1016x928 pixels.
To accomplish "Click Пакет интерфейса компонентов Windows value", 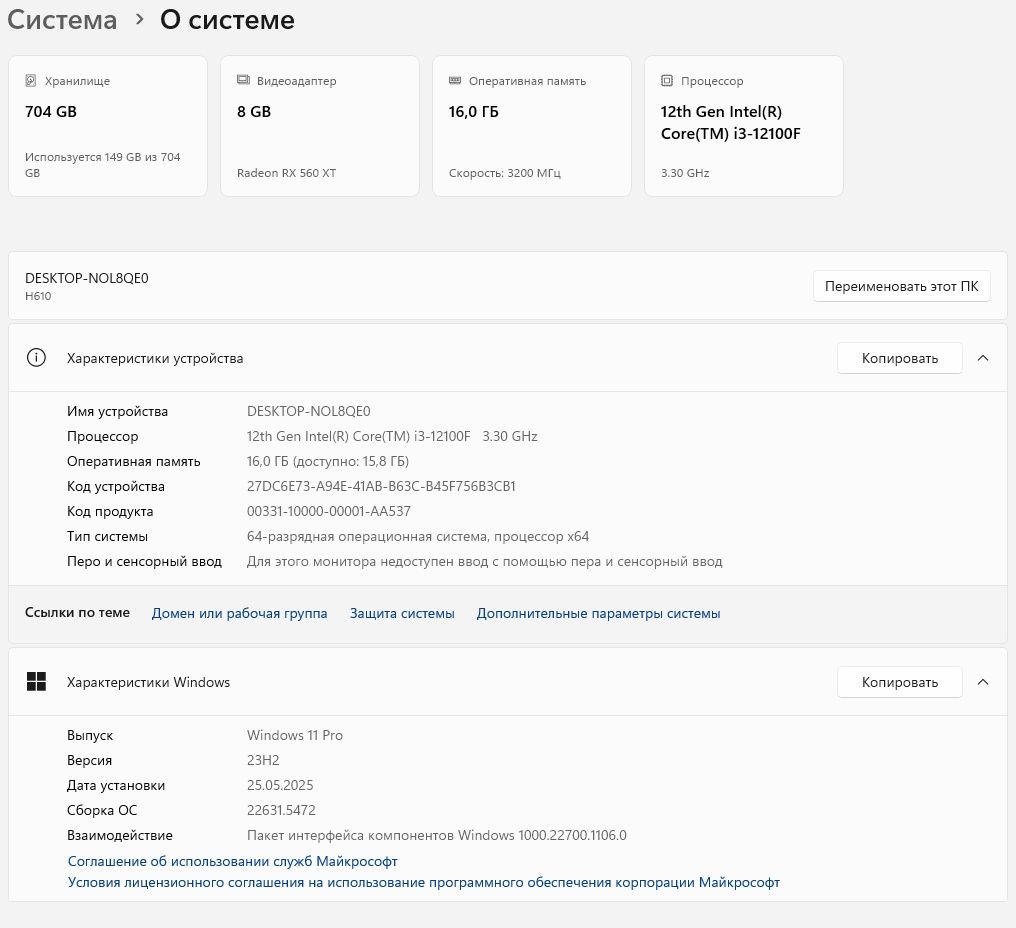I will (x=437, y=835).
